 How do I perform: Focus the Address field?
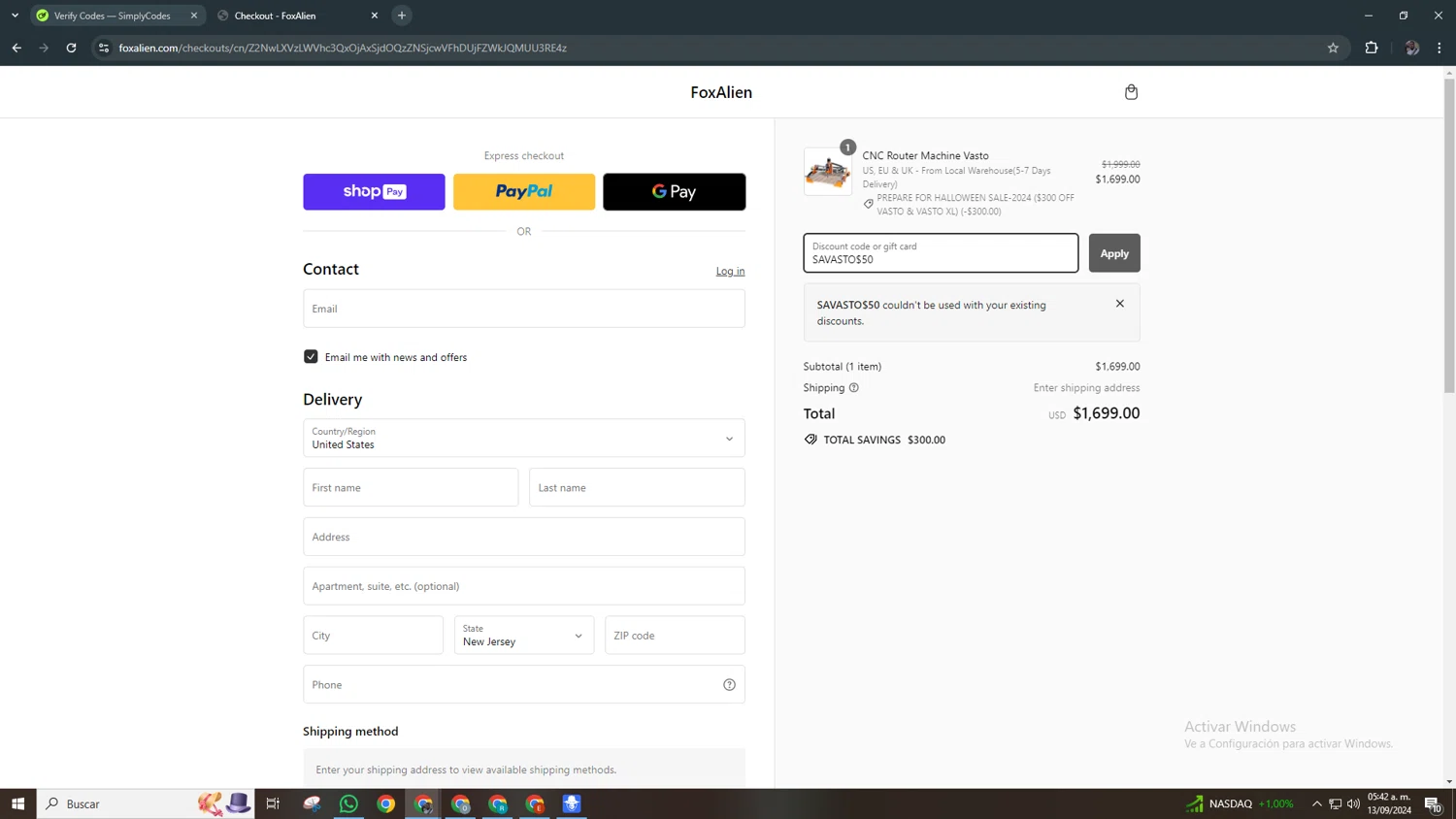[x=524, y=537]
